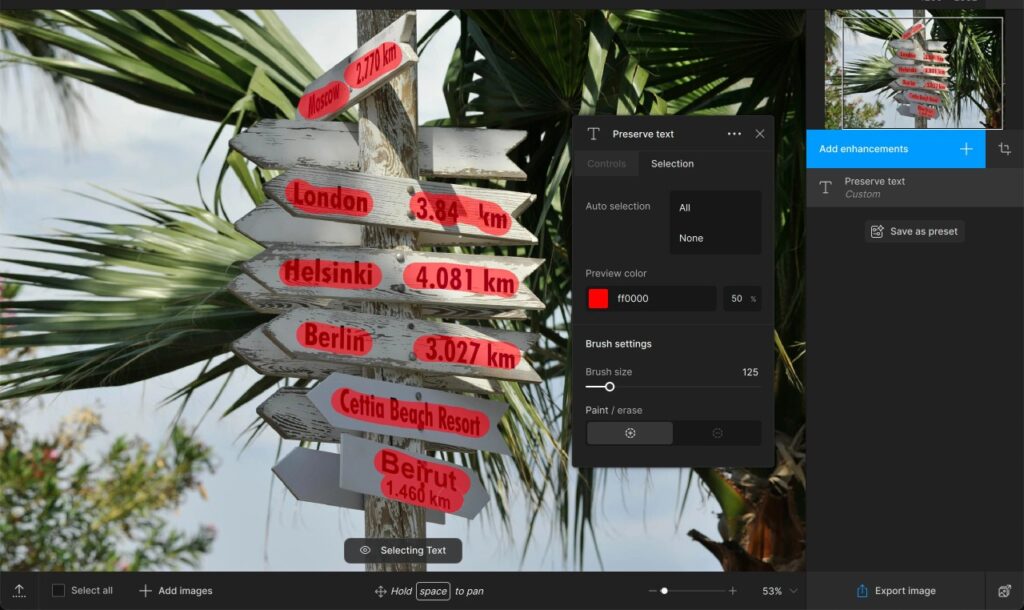Click the text T icon in panel header

coord(593,134)
